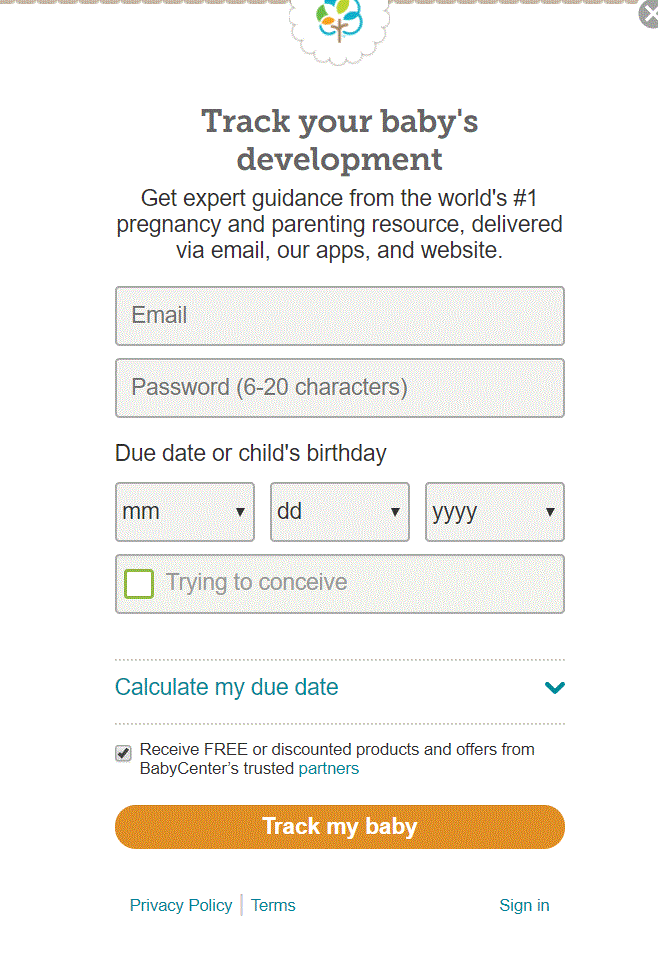
Task: Focus the Password input field
Action: (x=340, y=388)
